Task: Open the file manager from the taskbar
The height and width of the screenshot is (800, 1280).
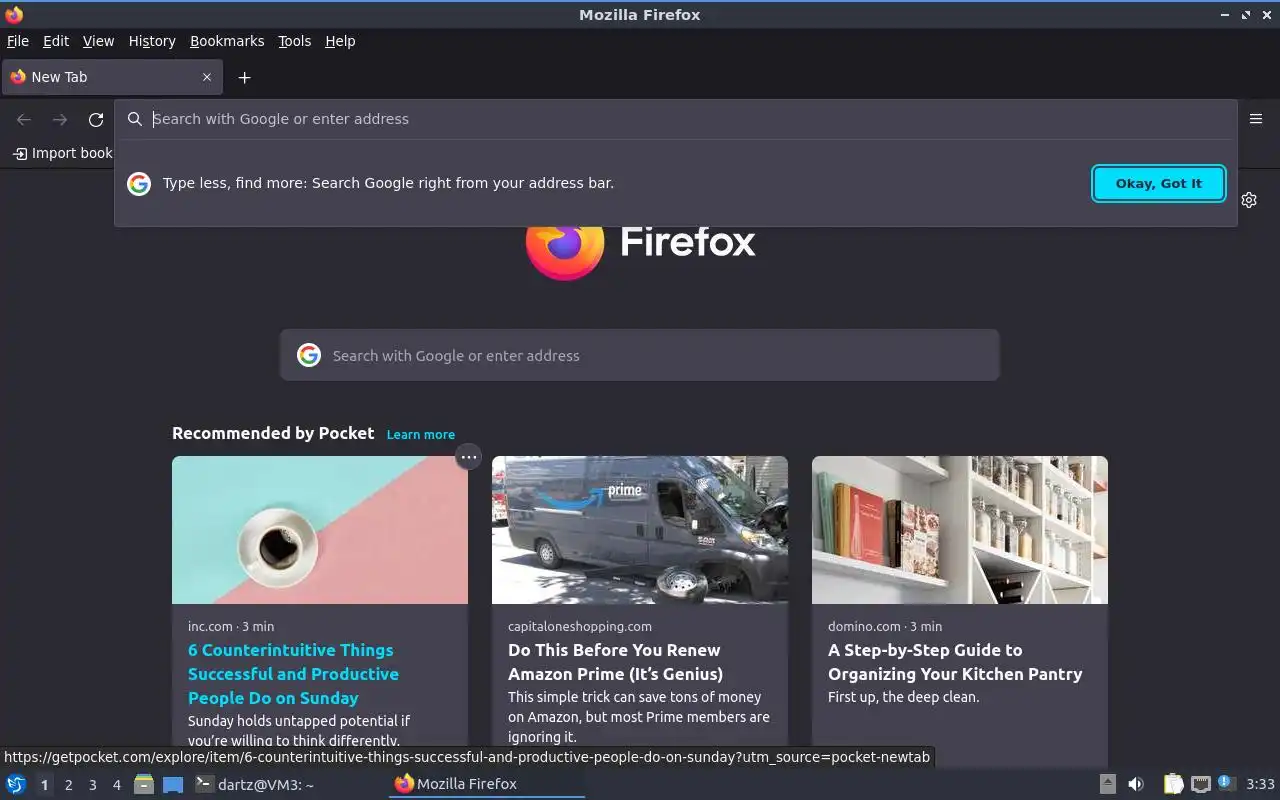Action: [144, 784]
